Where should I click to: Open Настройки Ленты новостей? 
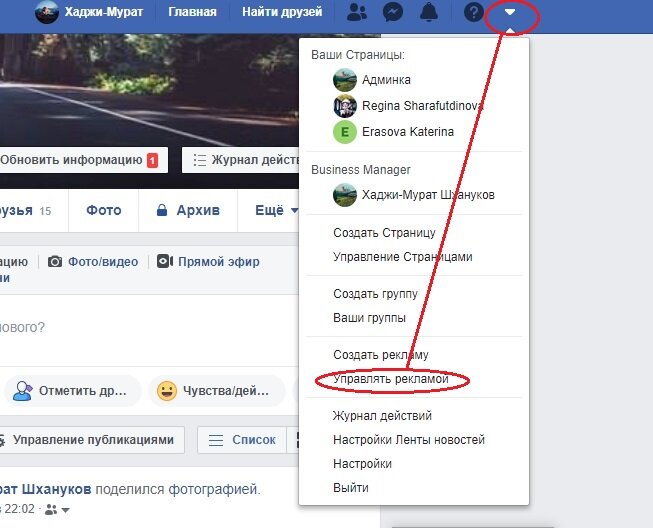(409, 440)
